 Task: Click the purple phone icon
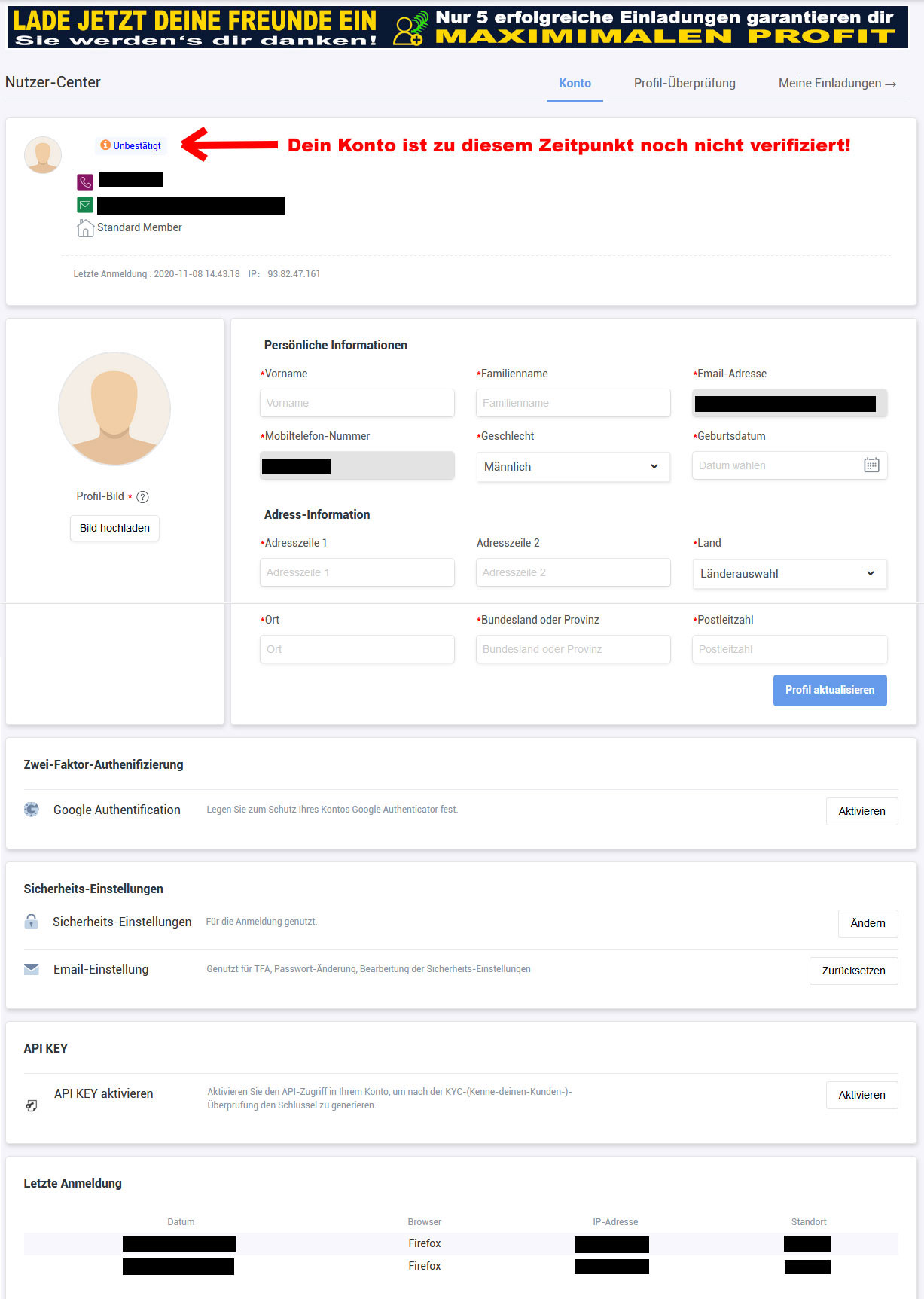pyautogui.click(x=85, y=181)
